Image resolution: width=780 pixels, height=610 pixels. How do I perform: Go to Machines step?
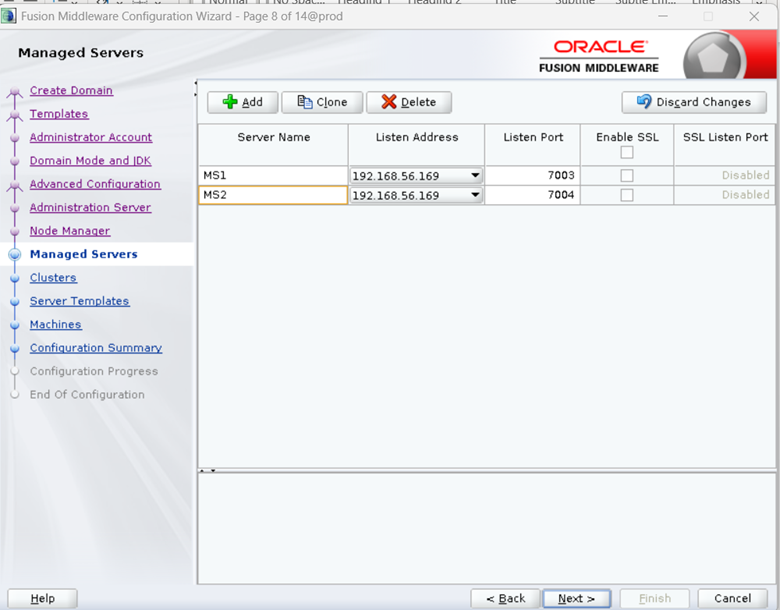55,324
